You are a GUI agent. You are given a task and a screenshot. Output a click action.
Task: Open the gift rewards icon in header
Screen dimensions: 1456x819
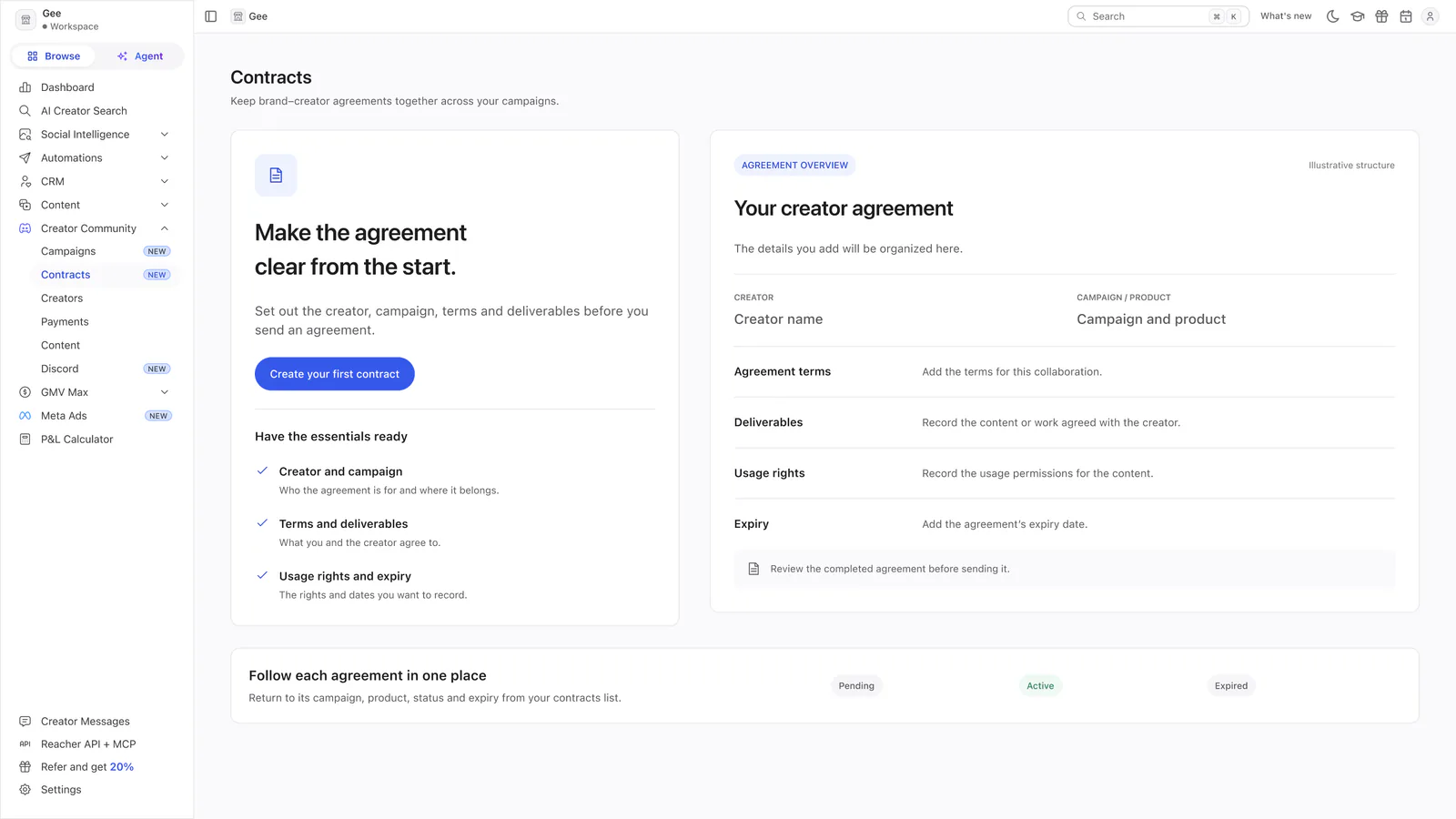coord(1381,16)
